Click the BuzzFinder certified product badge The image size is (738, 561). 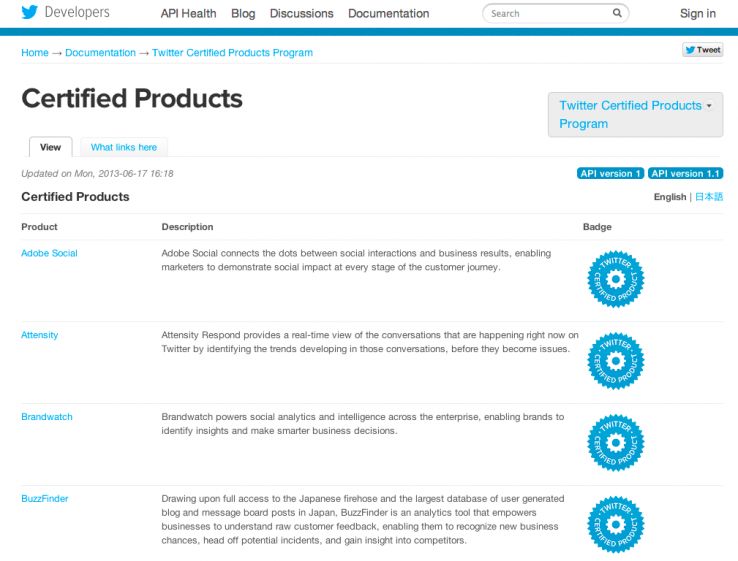[x=613, y=521]
